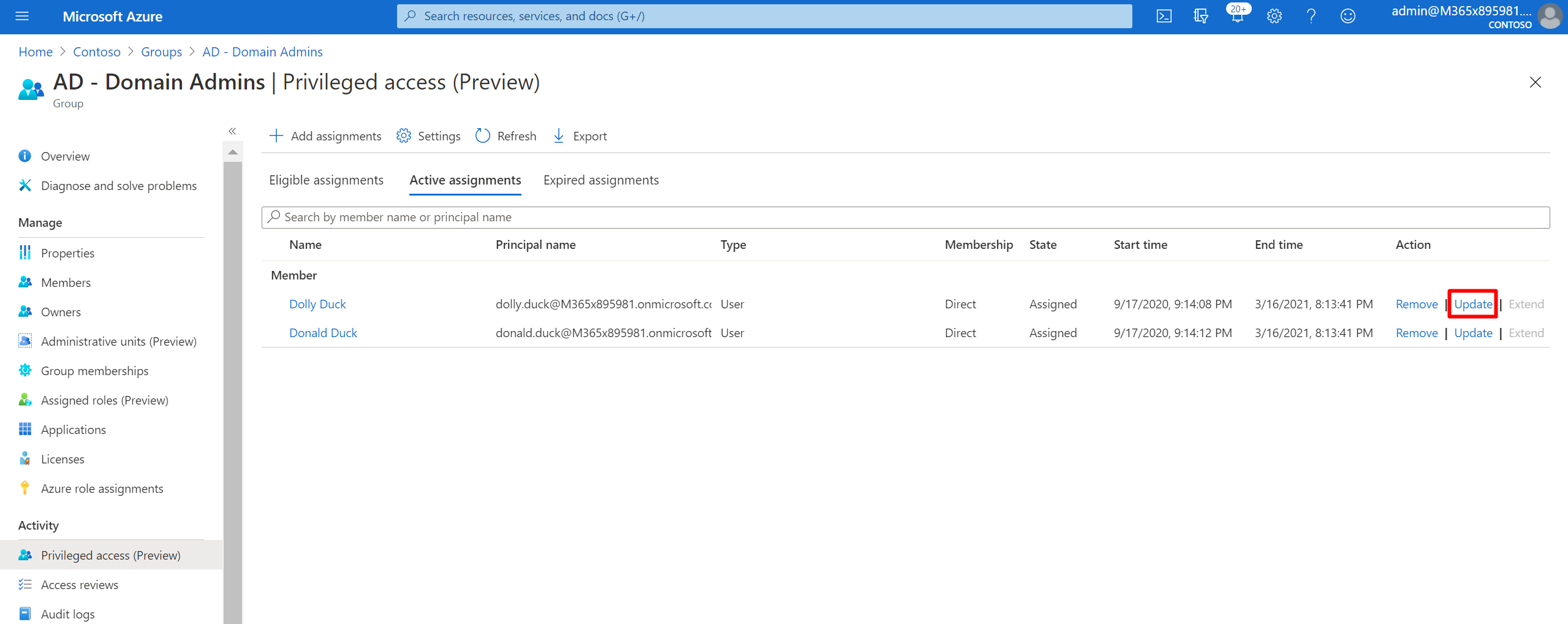
Task: Remove Donald Duck's assignment
Action: [x=1416, y=333]
